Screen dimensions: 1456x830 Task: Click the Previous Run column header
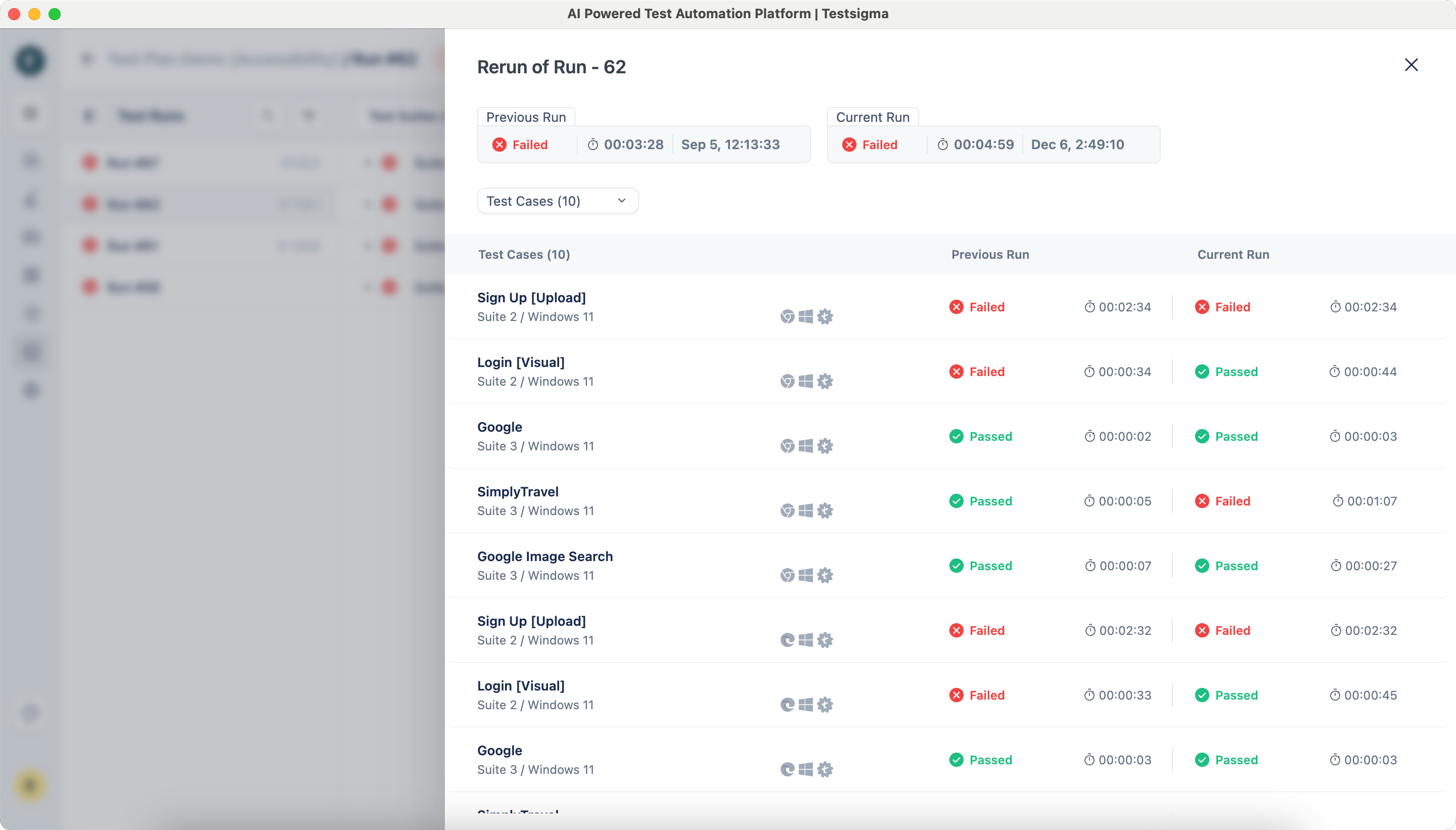tap(990, 255)
